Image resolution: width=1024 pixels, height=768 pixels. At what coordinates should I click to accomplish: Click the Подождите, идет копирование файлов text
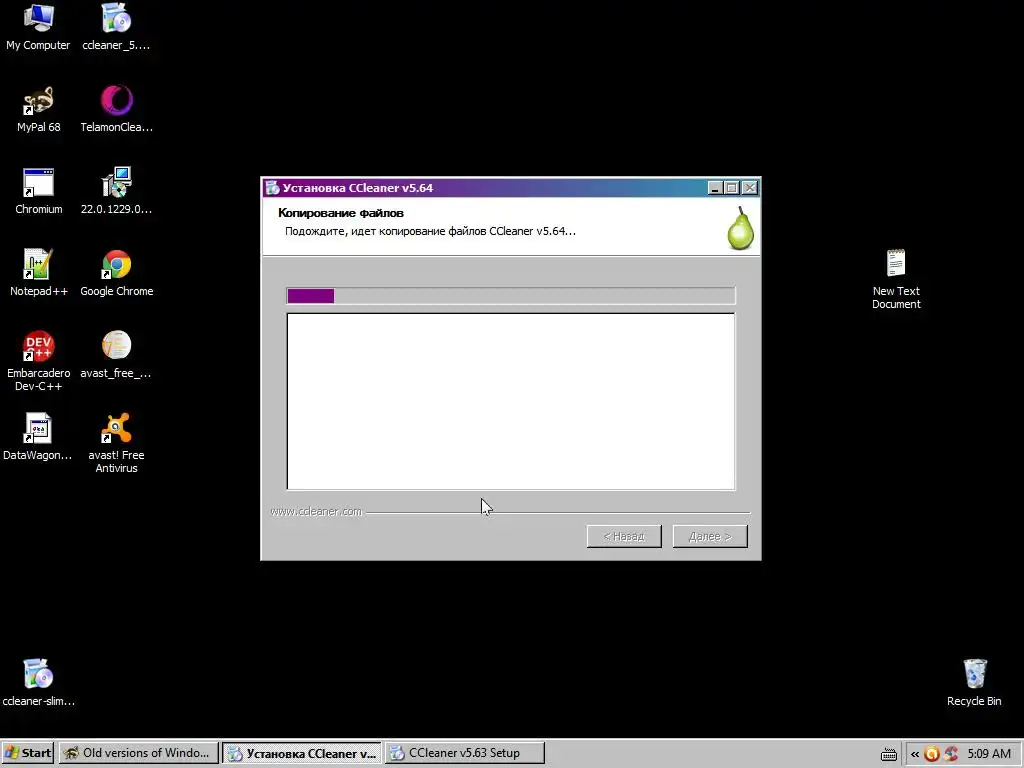(430, 231)
